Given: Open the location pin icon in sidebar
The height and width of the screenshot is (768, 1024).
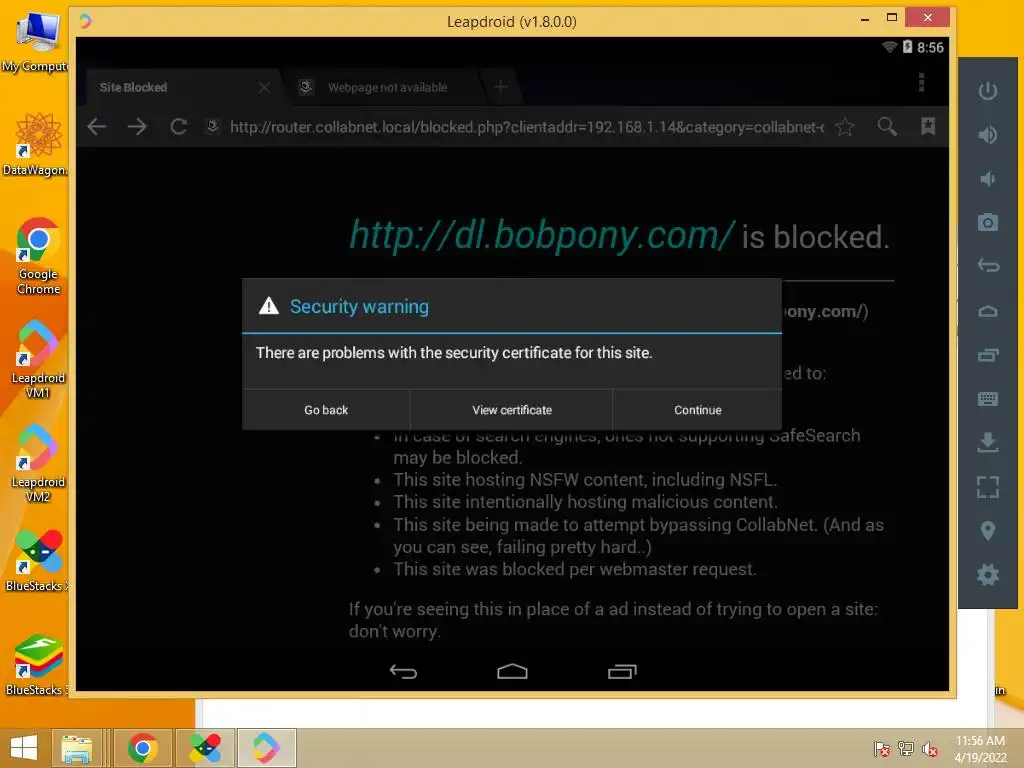Looking at the screenshot, I should 987,530.
